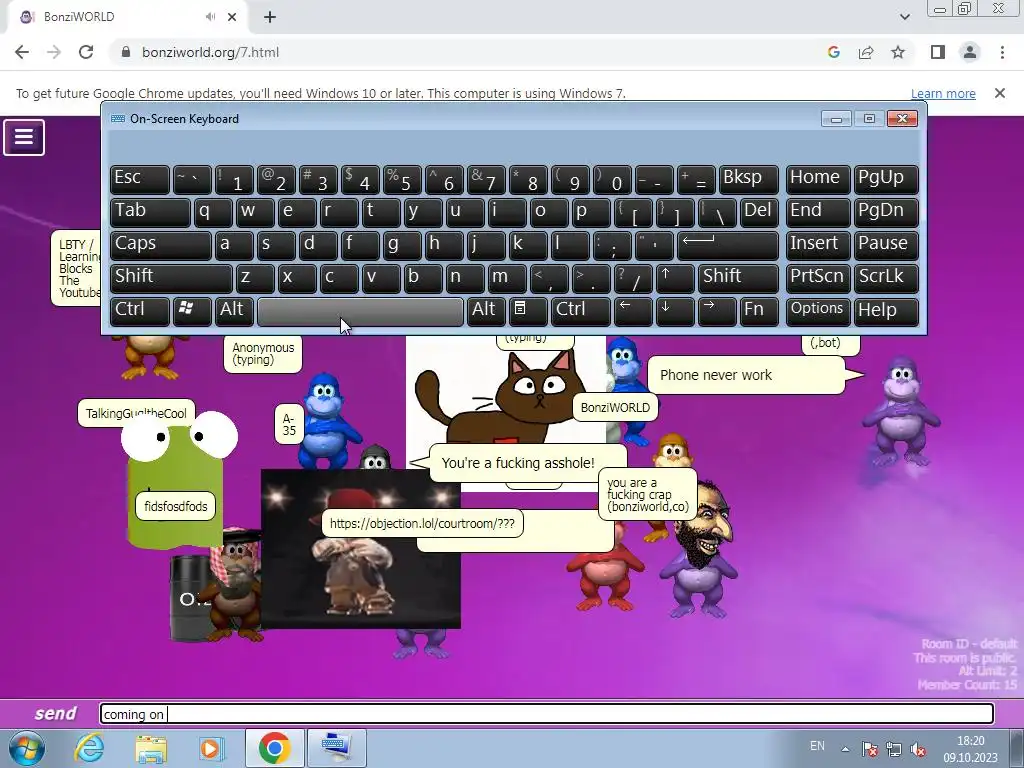This screenshot has height=768, width=1024.
Task: Click the share page icon
Action: [866, 52]
